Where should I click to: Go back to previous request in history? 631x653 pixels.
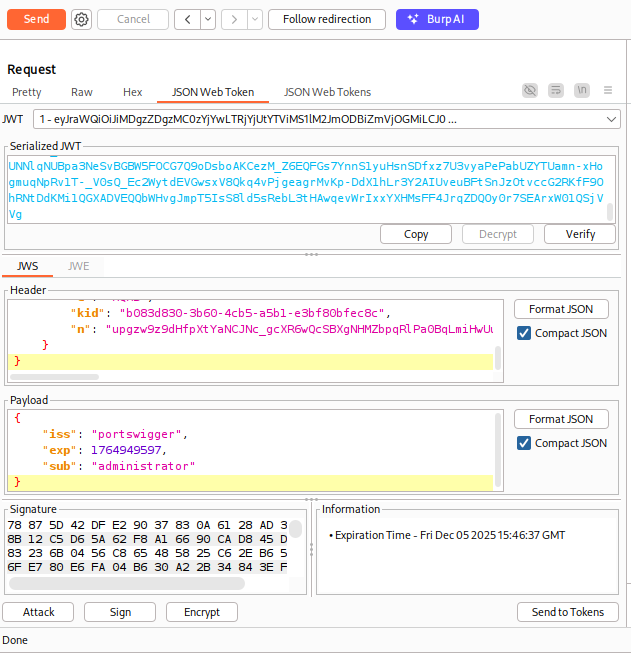point(187,19)
